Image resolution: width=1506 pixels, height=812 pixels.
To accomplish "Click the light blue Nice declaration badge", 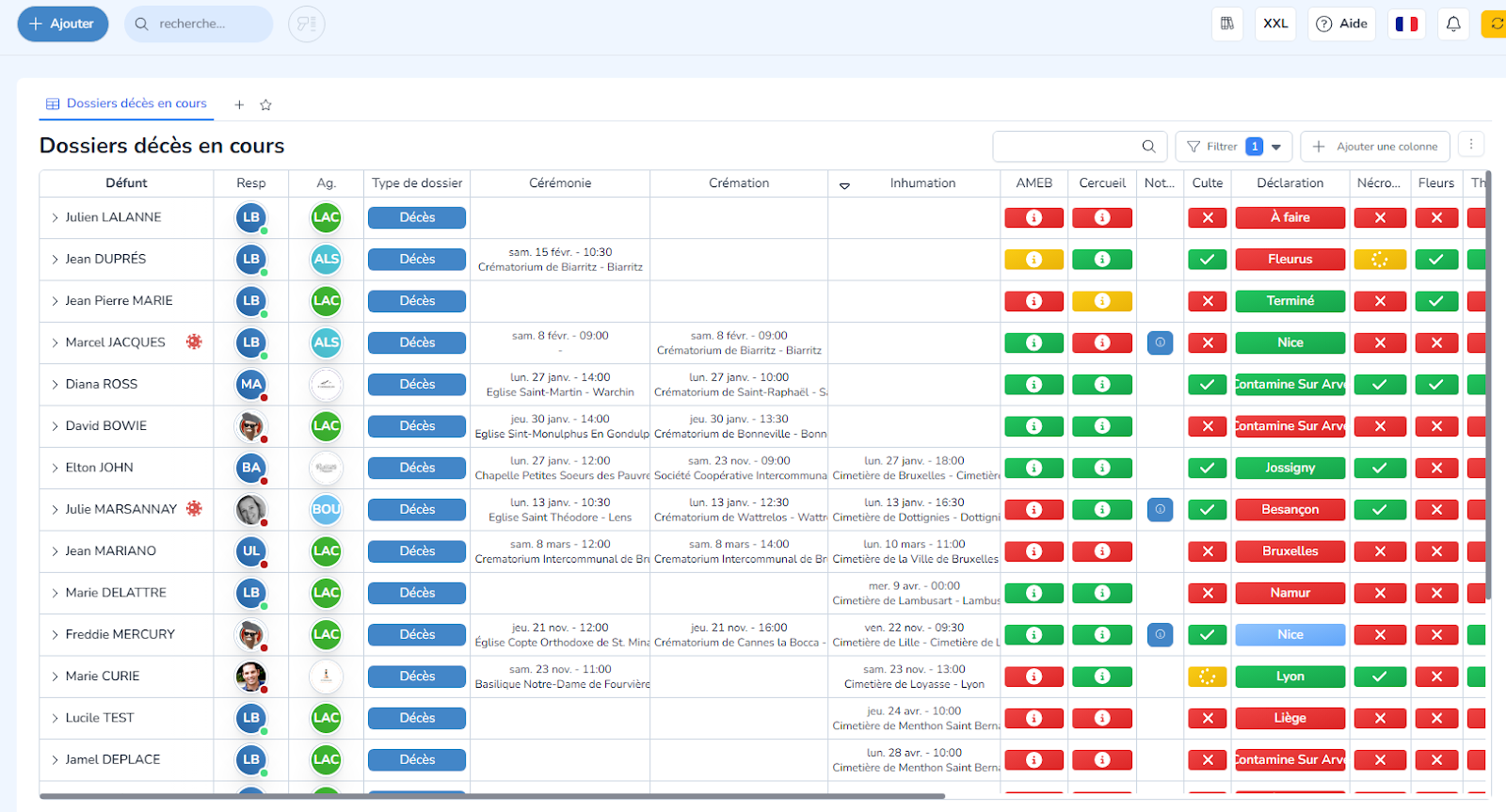I will tap(1290, 635).
